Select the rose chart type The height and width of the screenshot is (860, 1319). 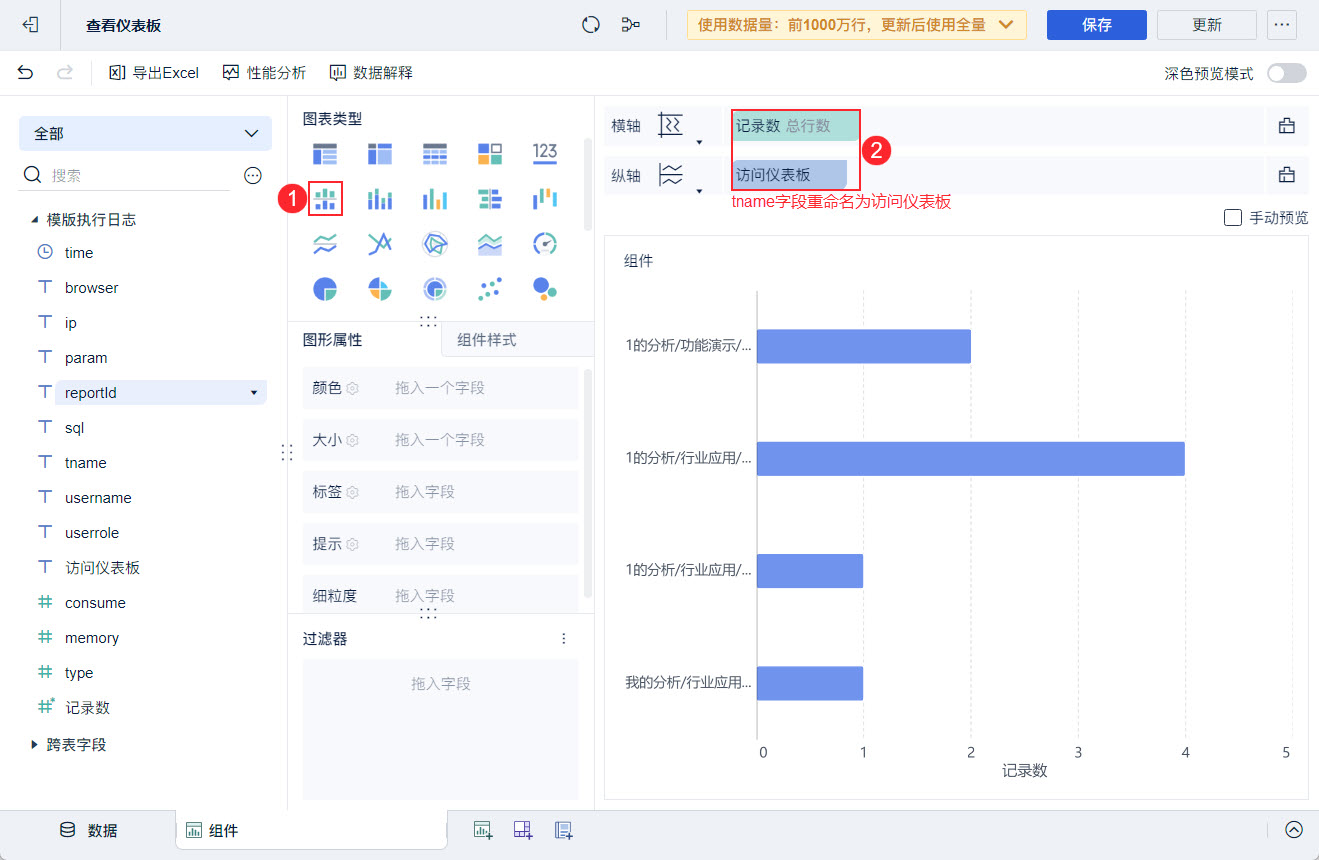pyautogui.click(x=380, y=289)
